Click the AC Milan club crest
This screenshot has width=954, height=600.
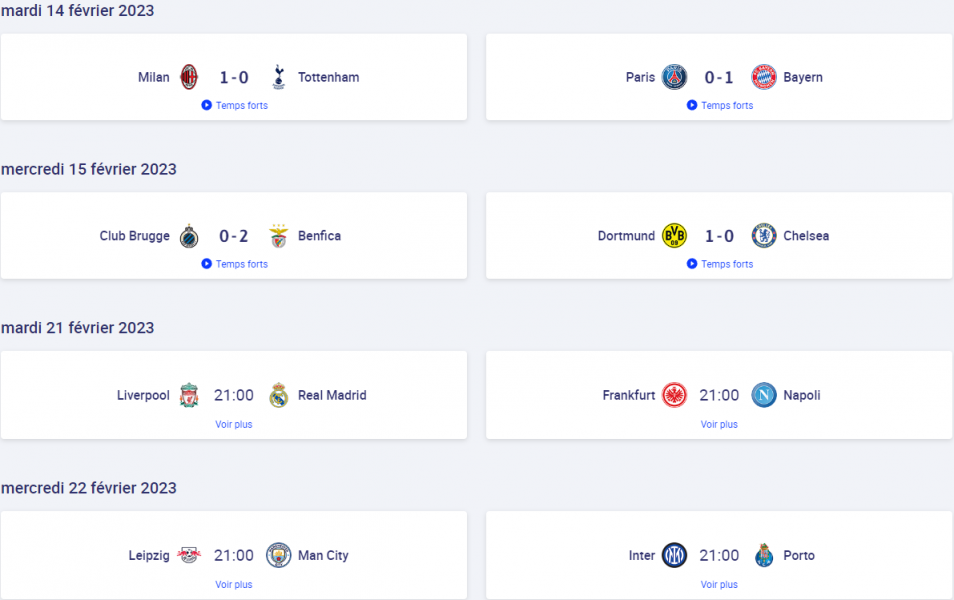(x=189, y=77)
